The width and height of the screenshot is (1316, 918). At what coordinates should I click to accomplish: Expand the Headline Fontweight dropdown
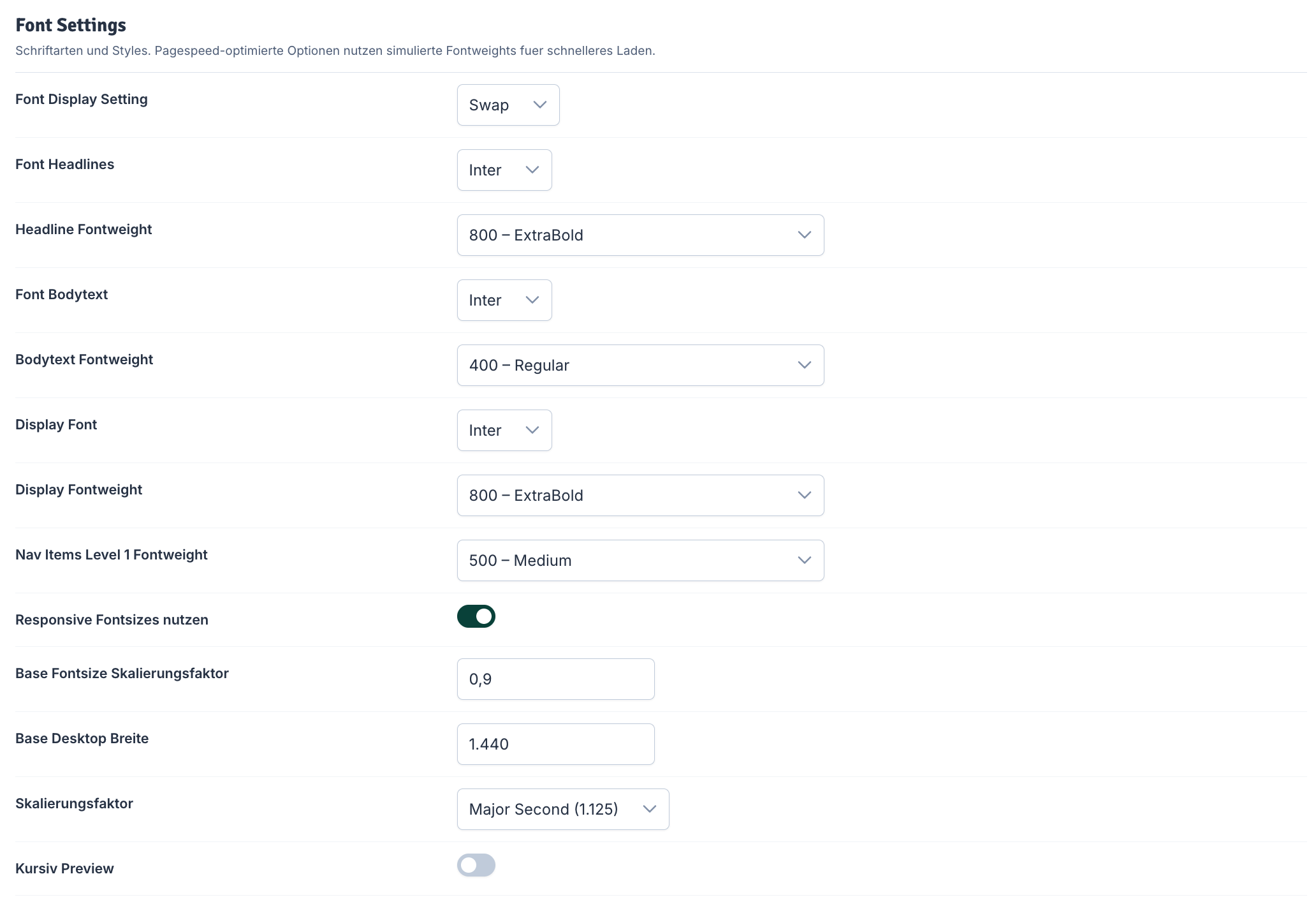pos(640,235)
